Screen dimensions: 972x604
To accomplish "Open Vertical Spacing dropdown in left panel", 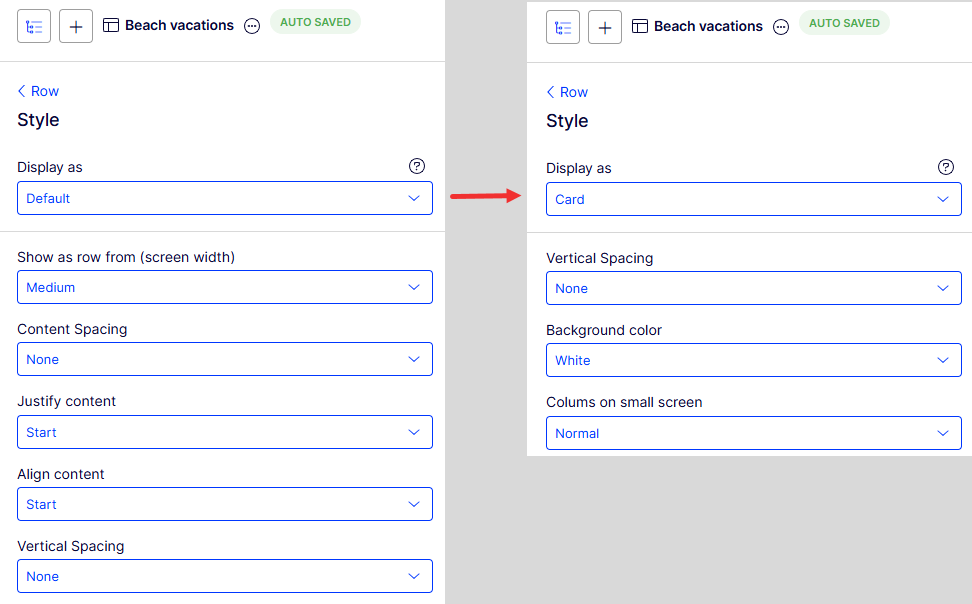I will click(x=224, y=576).
